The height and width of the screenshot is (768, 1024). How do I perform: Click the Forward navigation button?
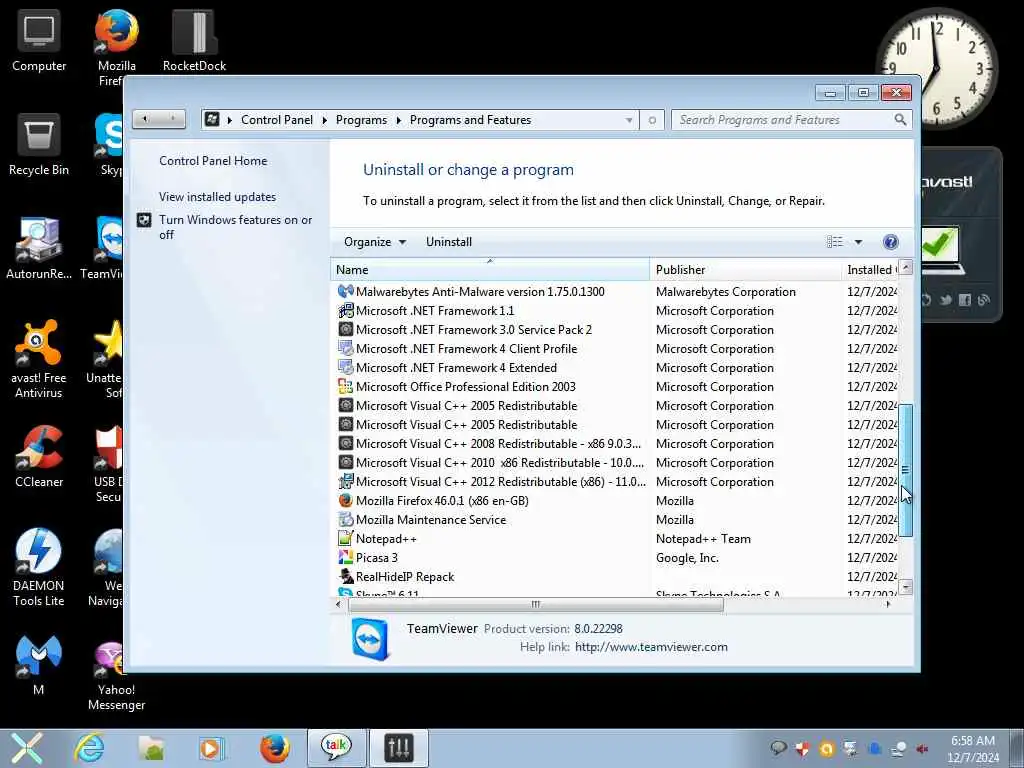pos(172,119)
